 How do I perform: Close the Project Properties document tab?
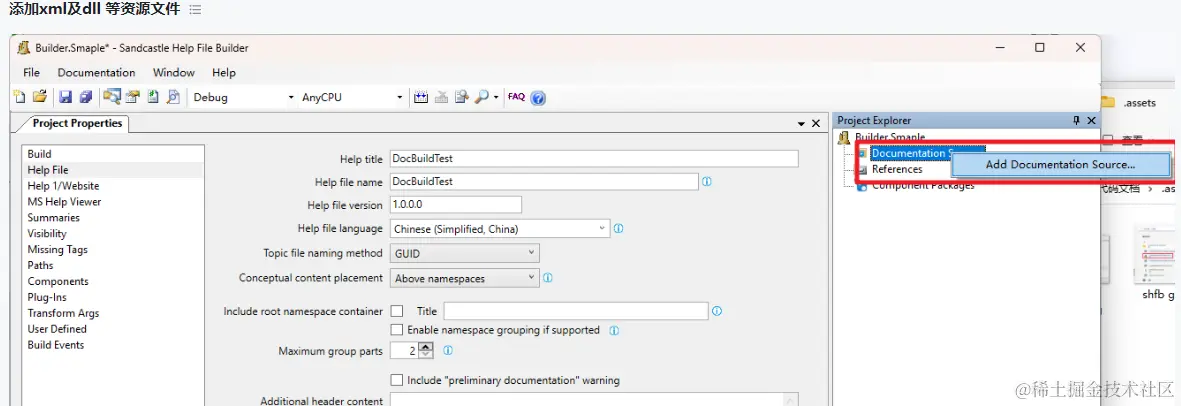point(816,124)
